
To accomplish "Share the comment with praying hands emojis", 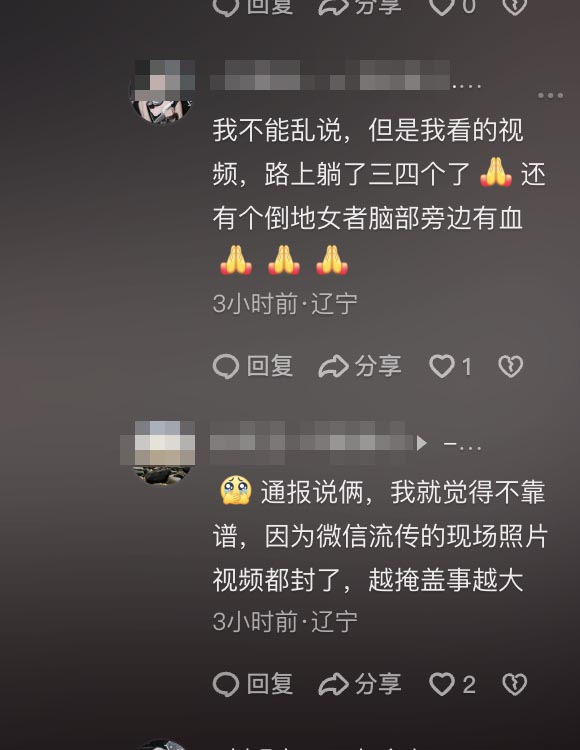I will pyautogui.click(x=360, y=367).
